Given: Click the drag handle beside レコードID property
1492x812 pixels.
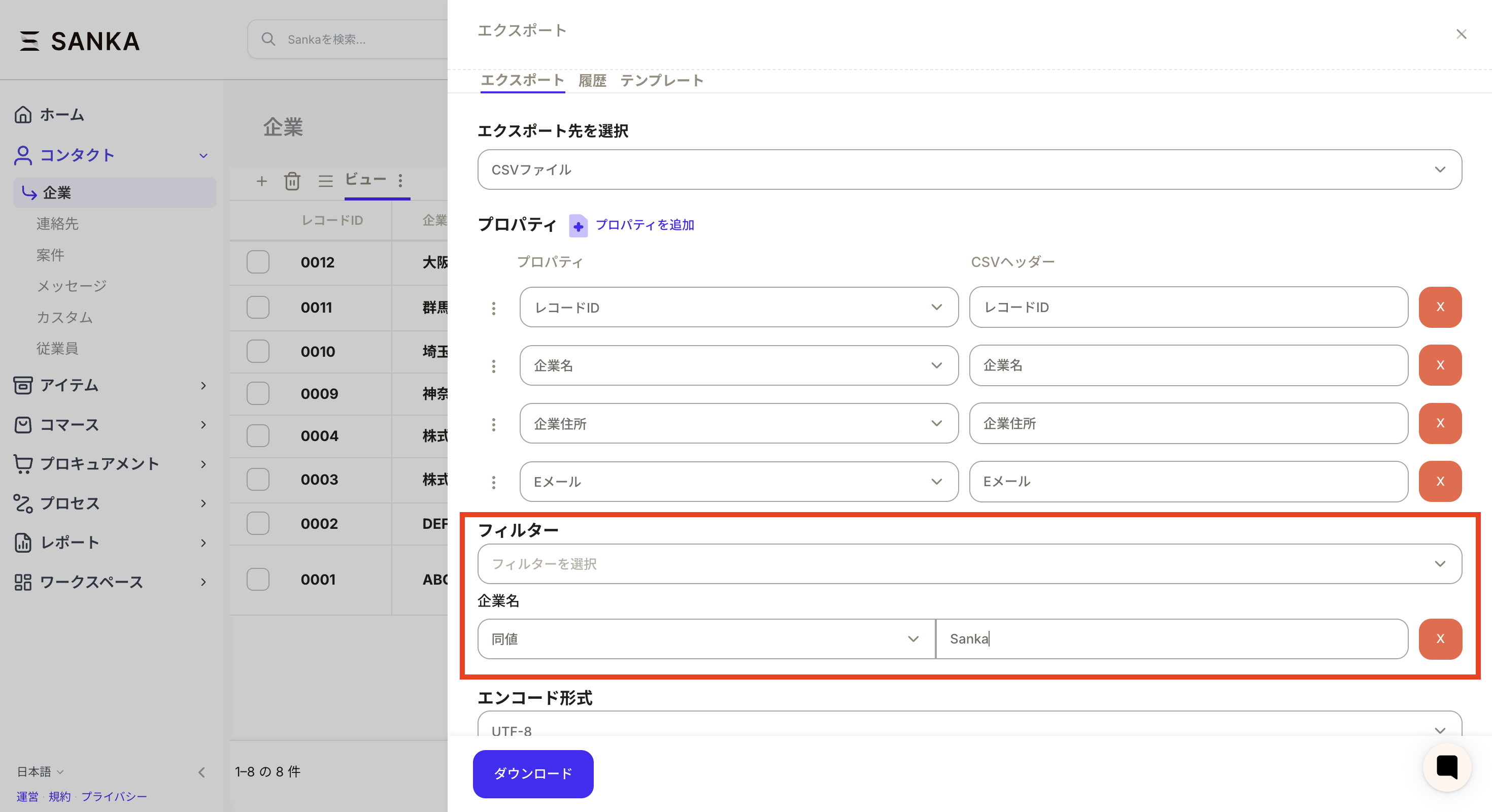Looking at the screenshot, I should (493, 308).
